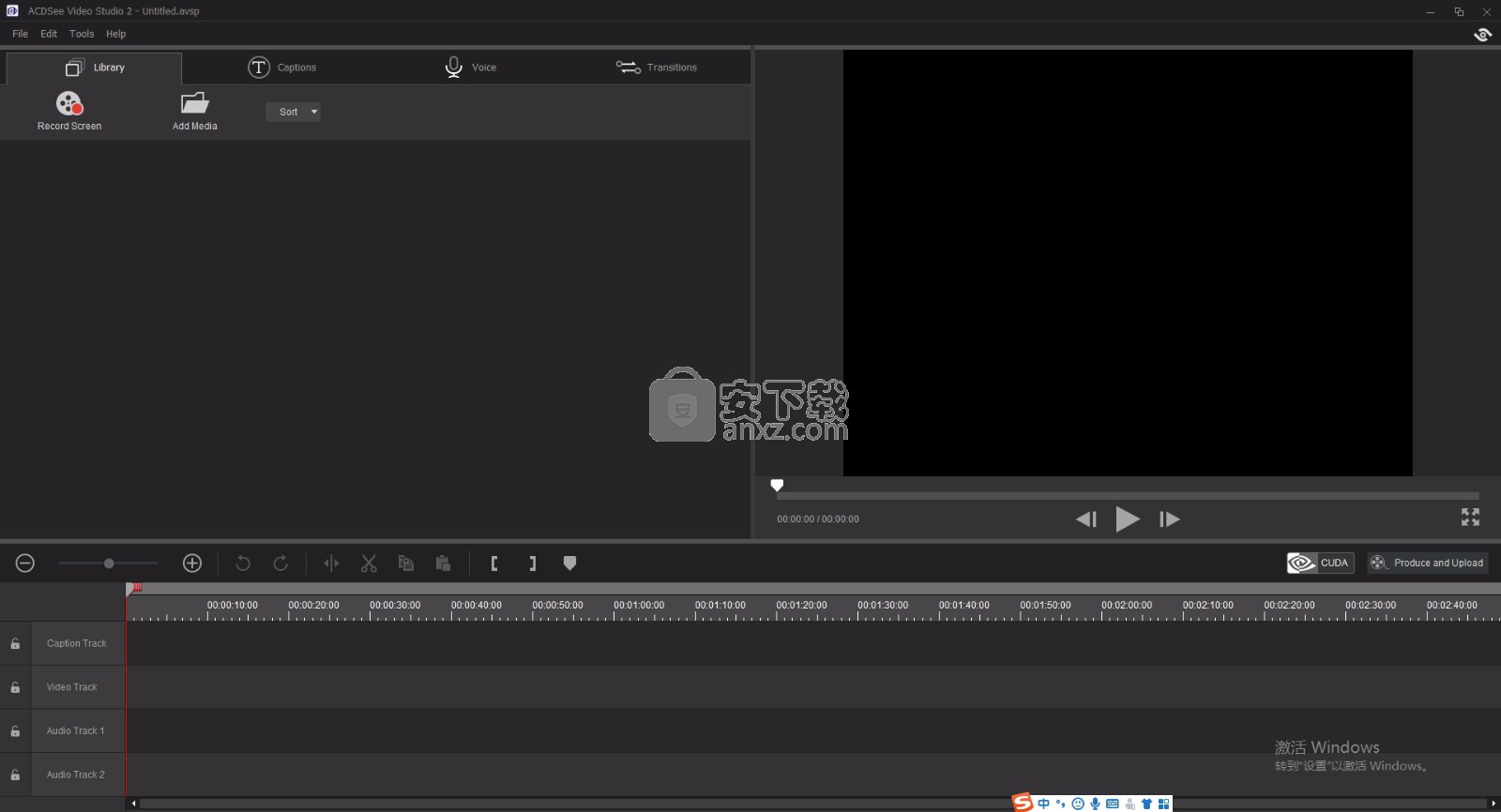Set selection start bracket marker

(x=494, y=563)
